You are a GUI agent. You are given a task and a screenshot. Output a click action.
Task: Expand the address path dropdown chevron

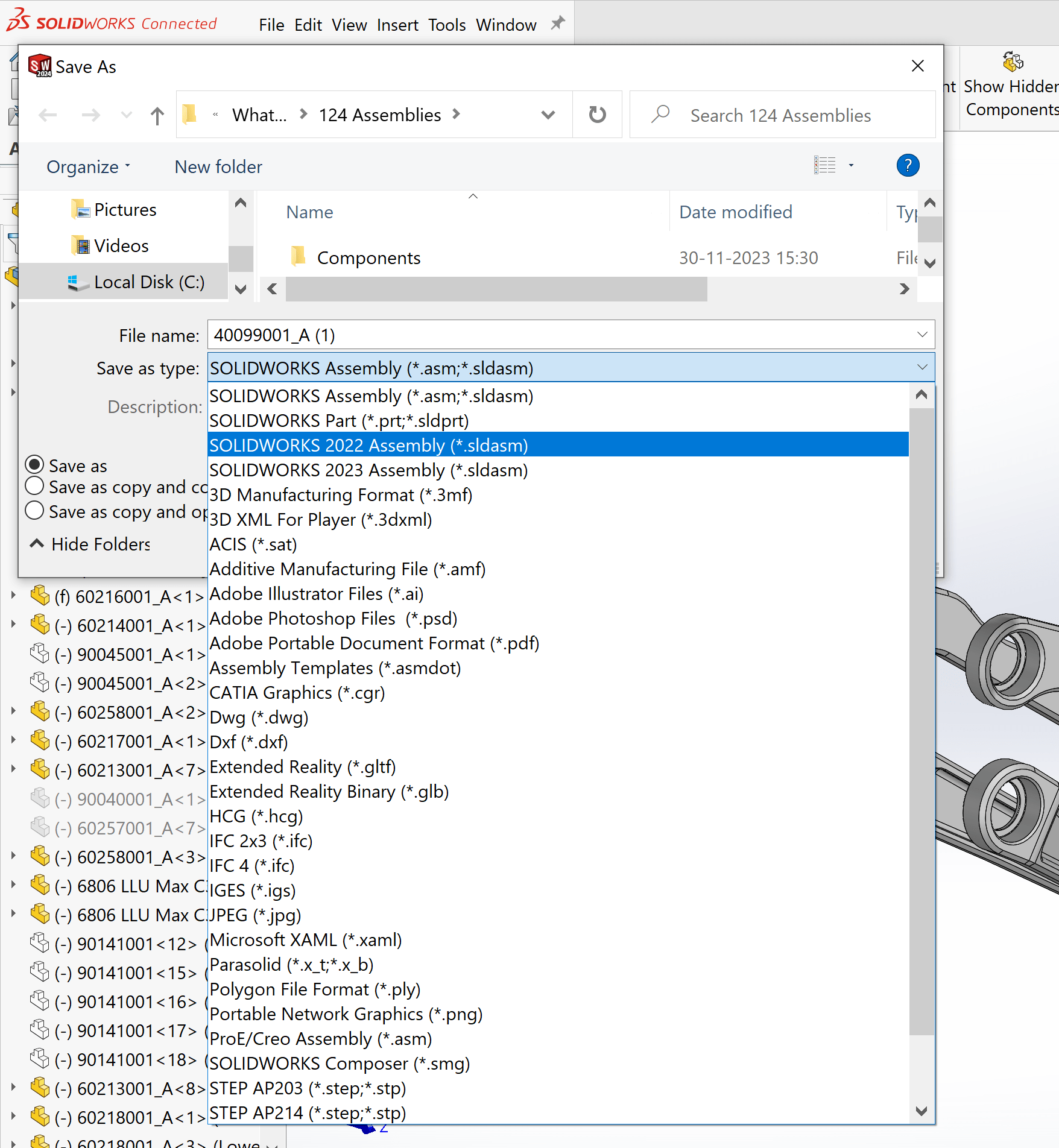pos(548,115)
